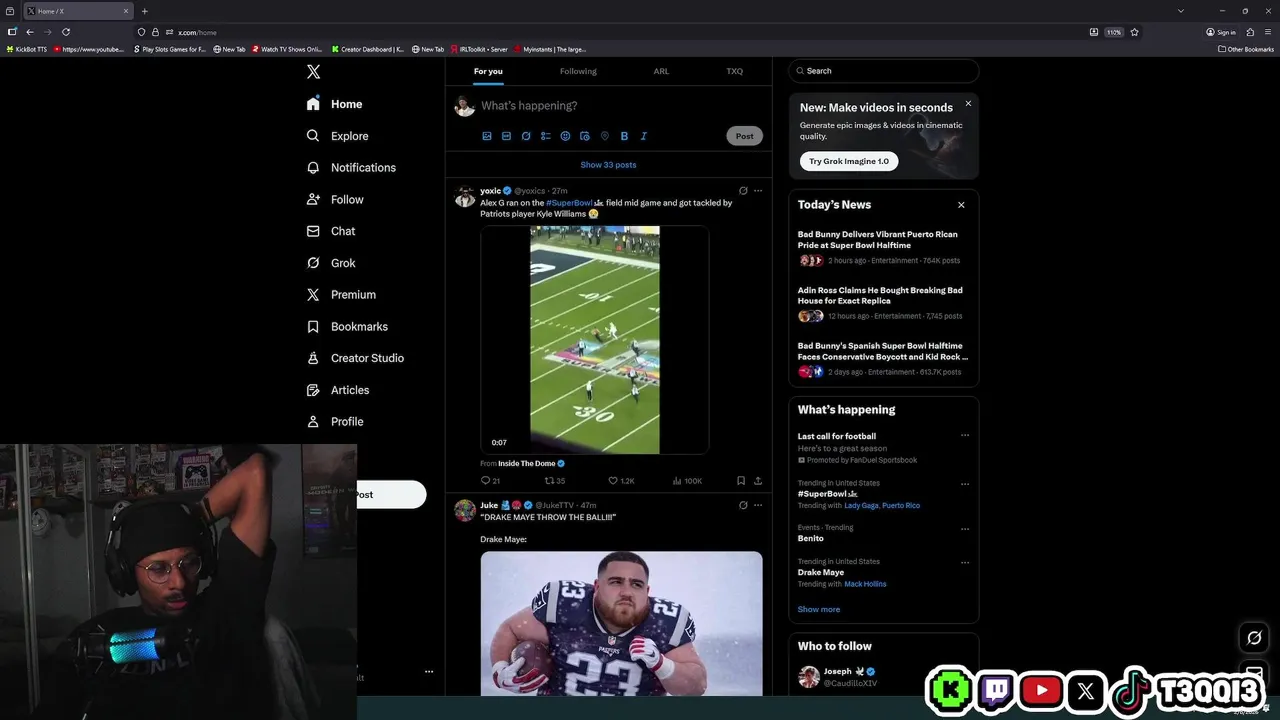Image resolution: width=1280 pixels, height=720 pixels.
Task: Click the grey Post button in composer
Action: pyautogui.click(x=744, y=136)
